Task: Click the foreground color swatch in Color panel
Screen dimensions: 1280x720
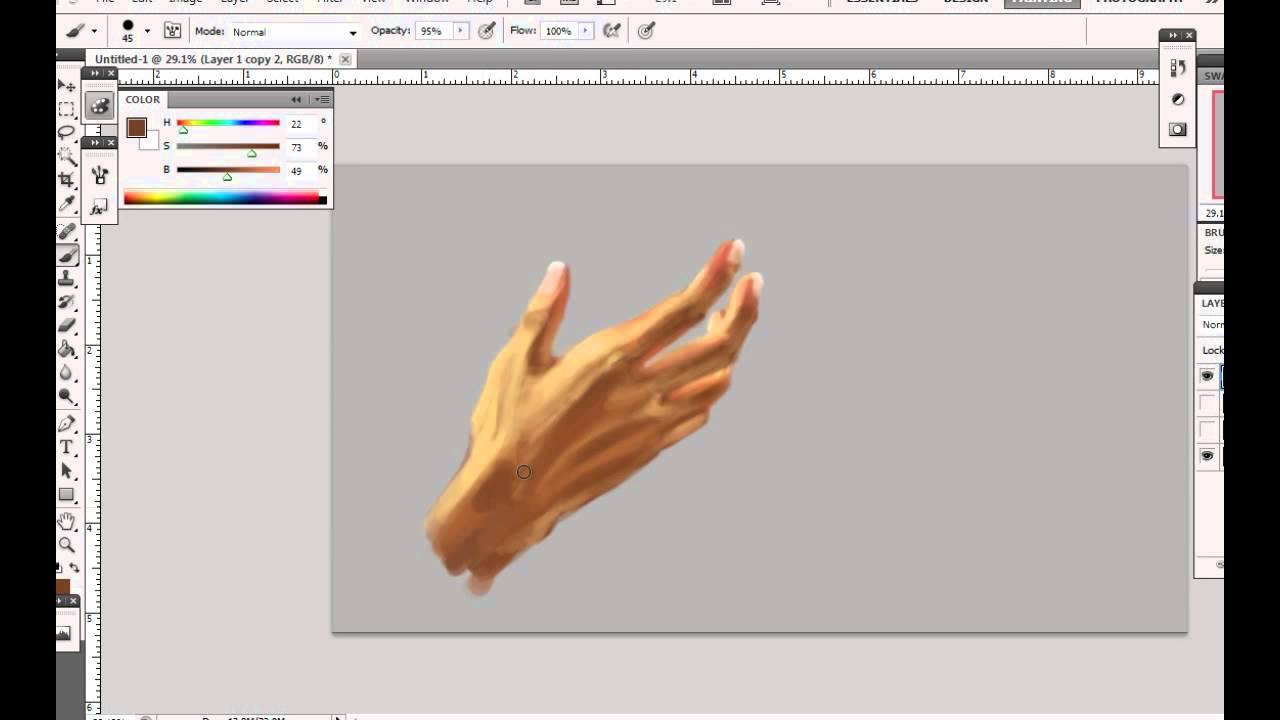Action: 136,127
